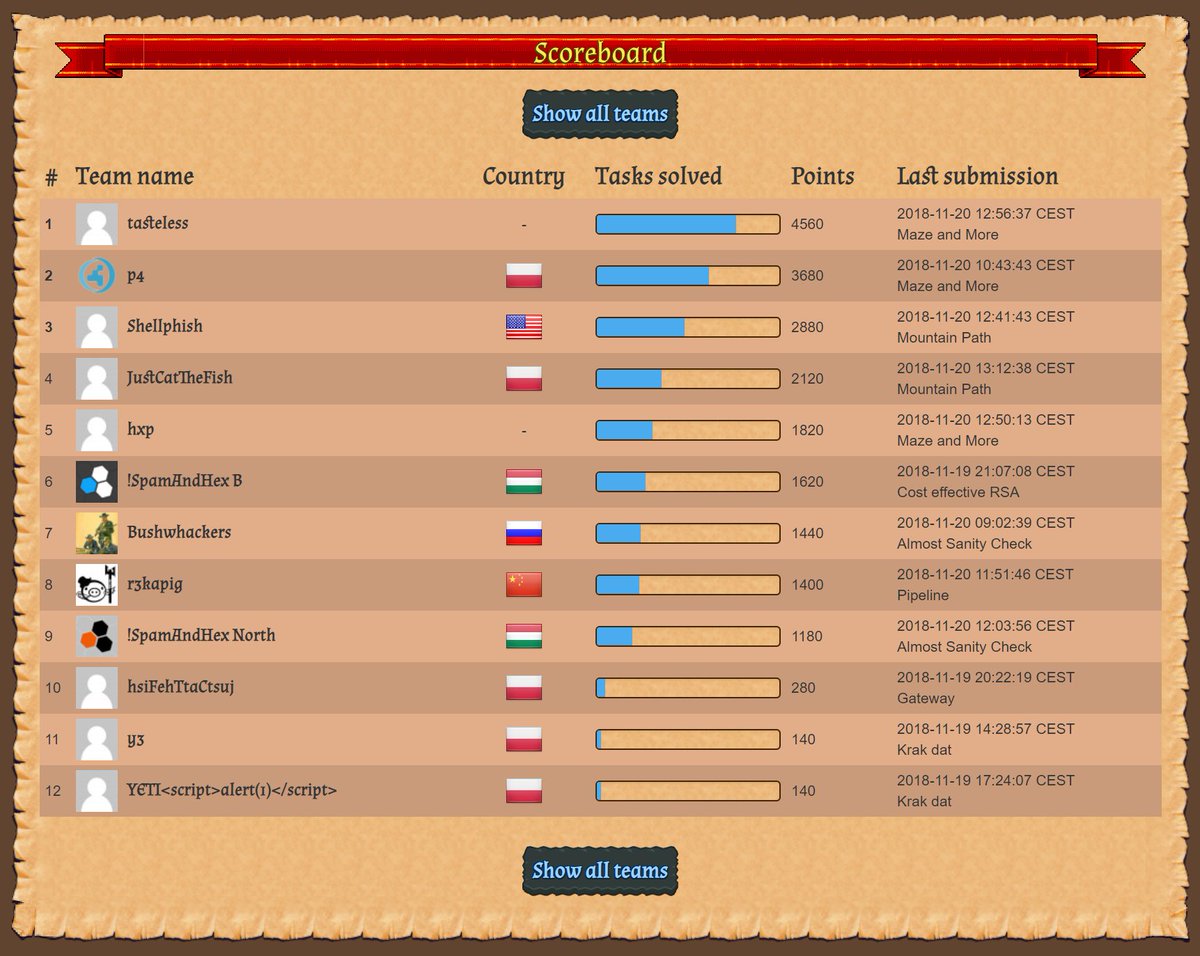This screenshot has width=1200, height=956.
Task: Click Gateway last submission text
Action: [926, 698]
